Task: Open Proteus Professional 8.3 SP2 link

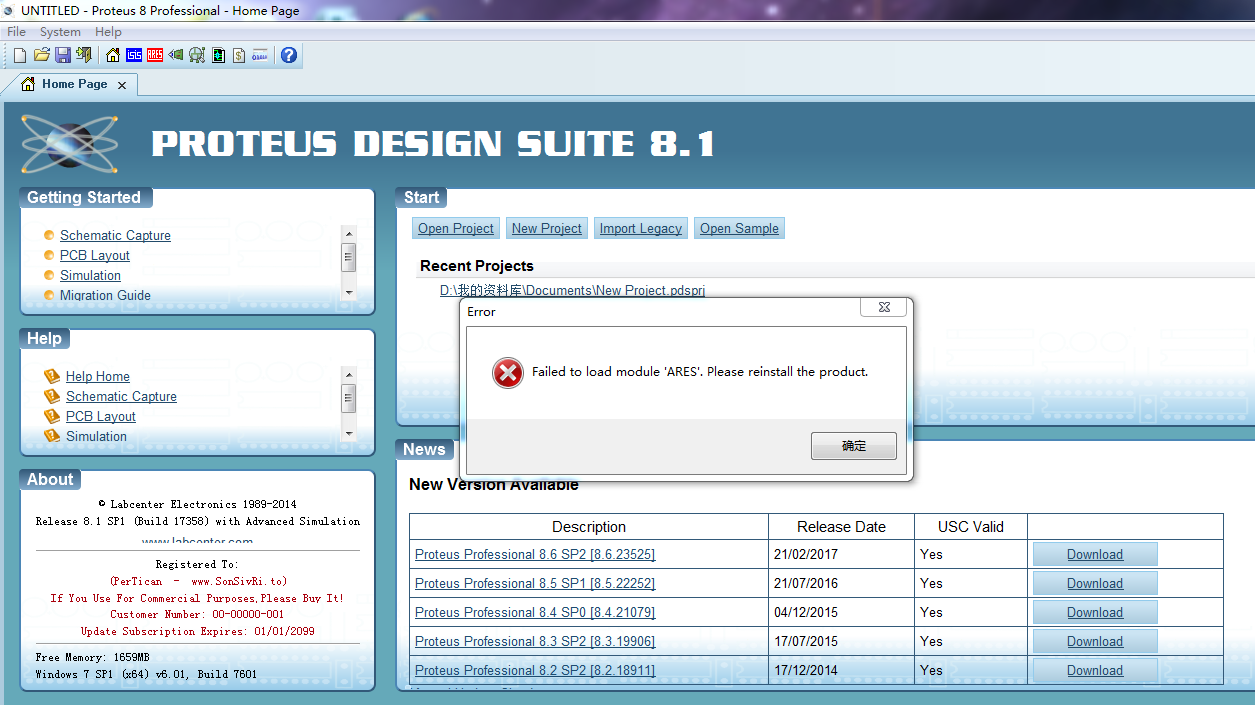Action: tap(535, 641)
